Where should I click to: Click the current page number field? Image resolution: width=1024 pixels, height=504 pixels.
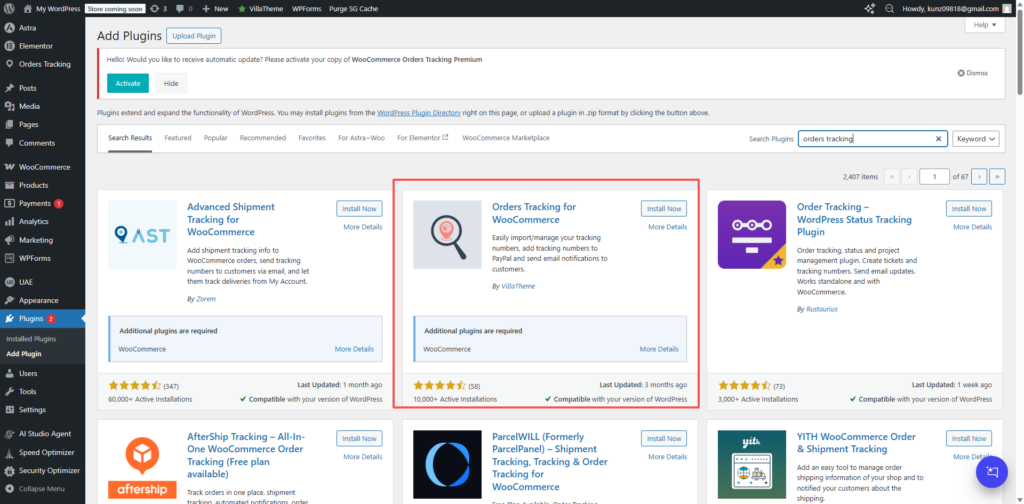pos(935,177)
